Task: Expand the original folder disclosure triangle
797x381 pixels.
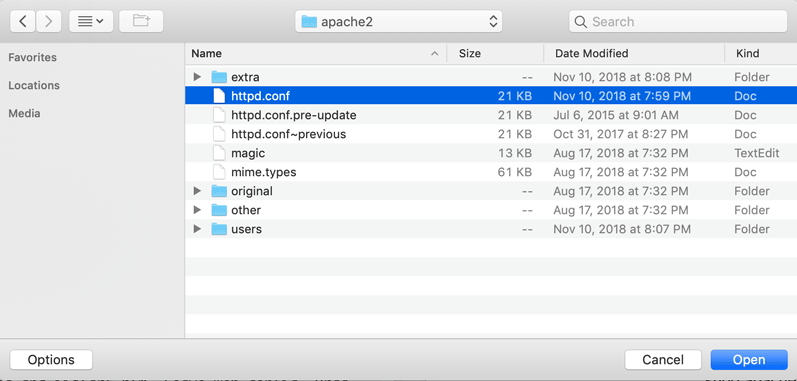Action: pyautogui.click(x=197, y=191)
